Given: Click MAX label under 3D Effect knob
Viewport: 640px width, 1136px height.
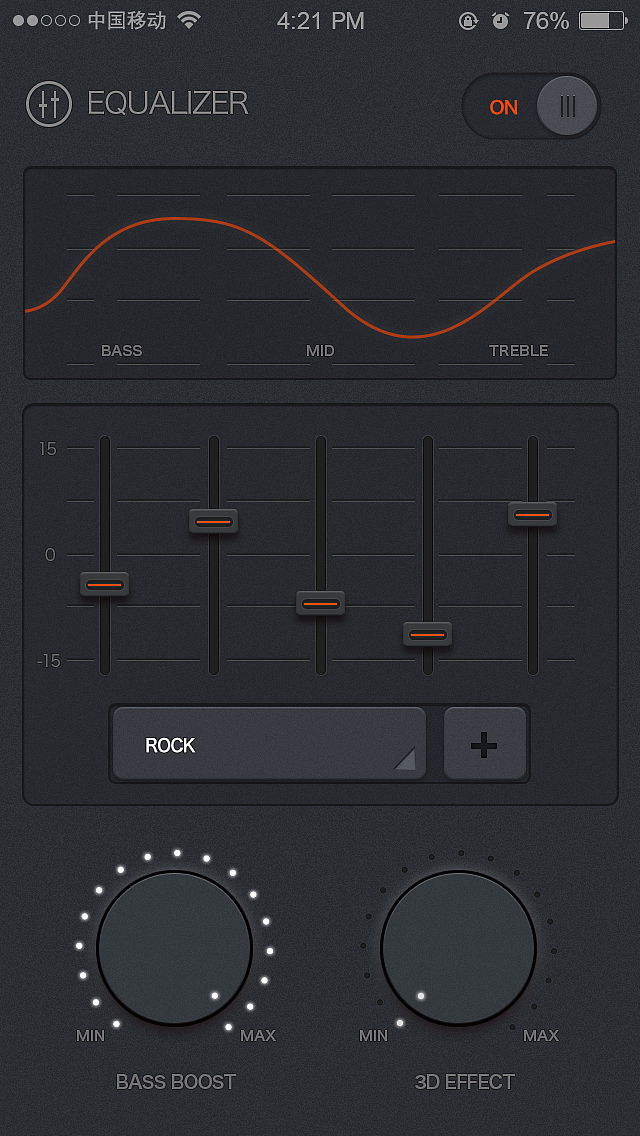Looking at the screenshot, I should (541, 1035).
